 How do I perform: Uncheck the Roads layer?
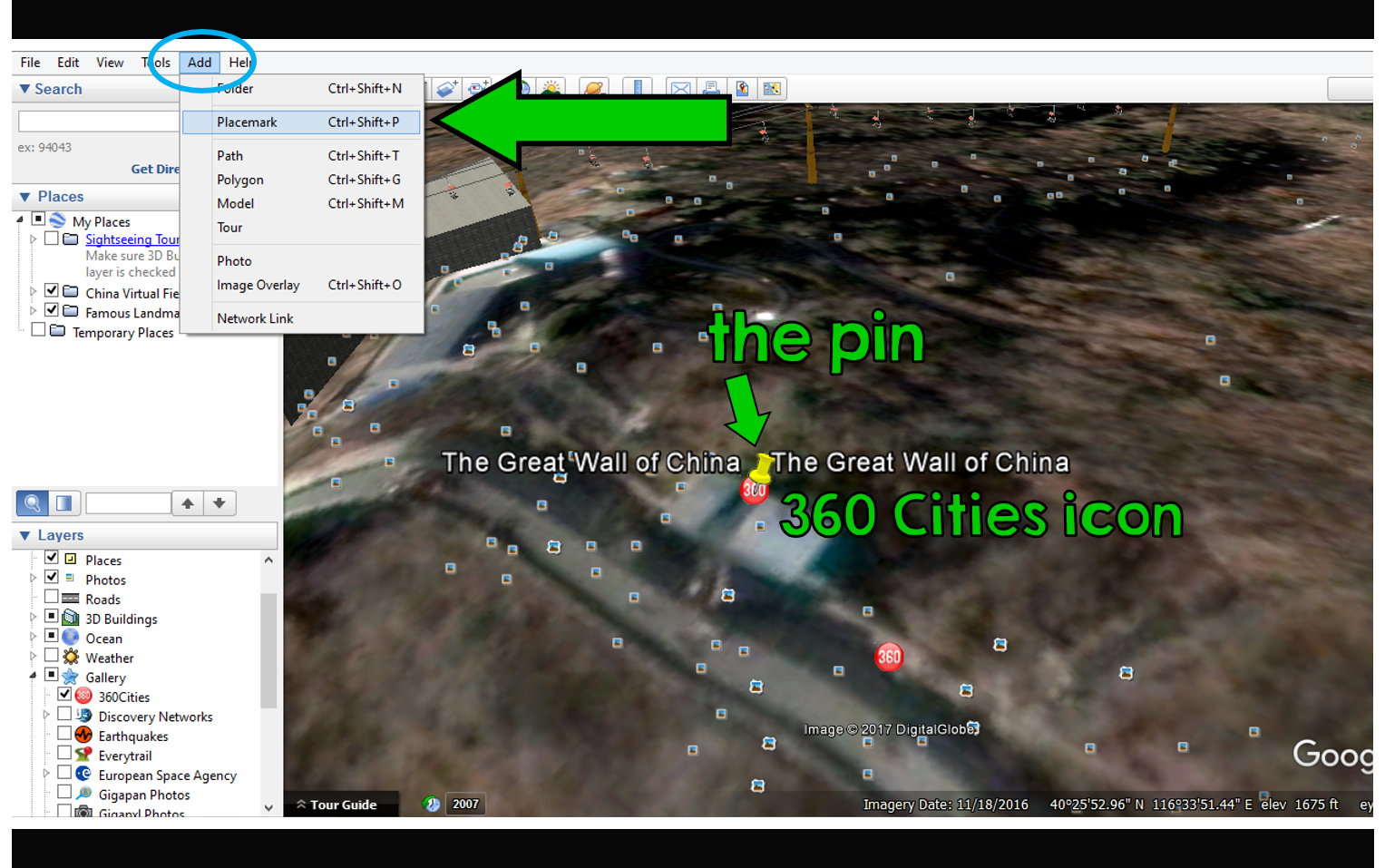(x=52, y=596)
